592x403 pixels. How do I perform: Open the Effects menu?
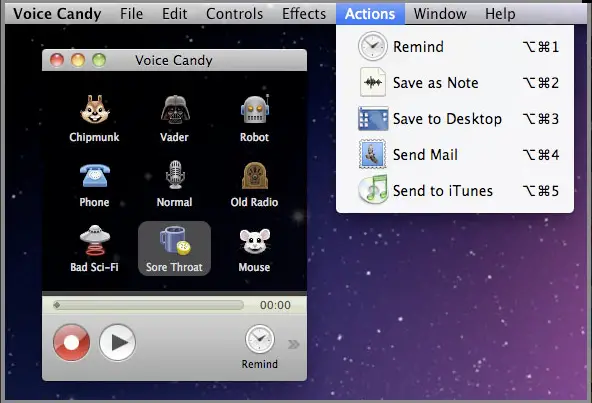[x=304, y=14]
